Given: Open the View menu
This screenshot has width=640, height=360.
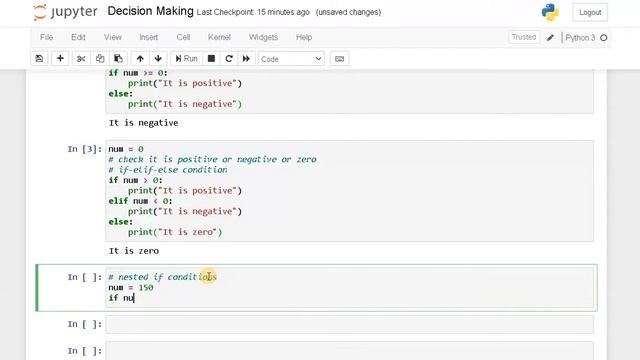Looking at the screenshot, I should pos(113,37).
